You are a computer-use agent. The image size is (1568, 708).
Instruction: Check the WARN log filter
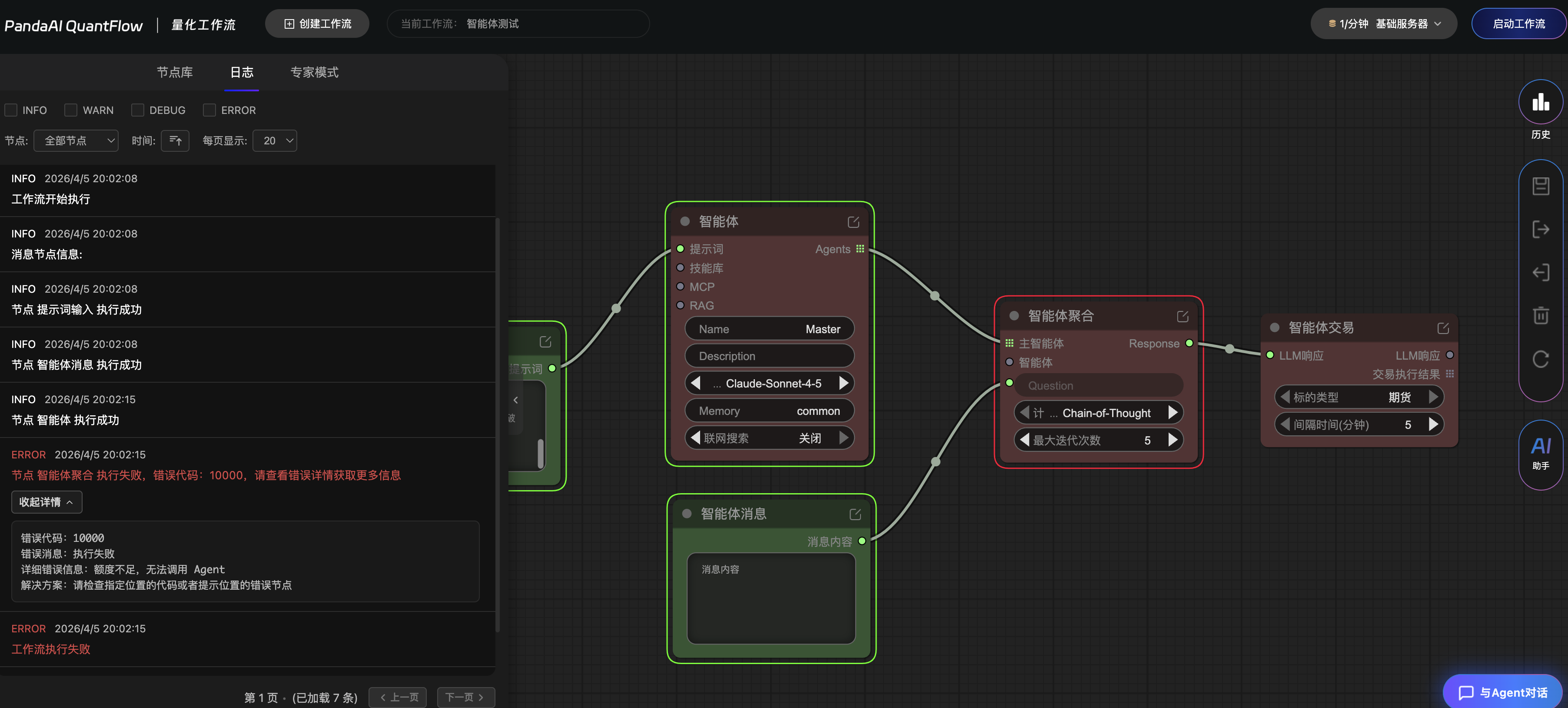coord(71,110)
